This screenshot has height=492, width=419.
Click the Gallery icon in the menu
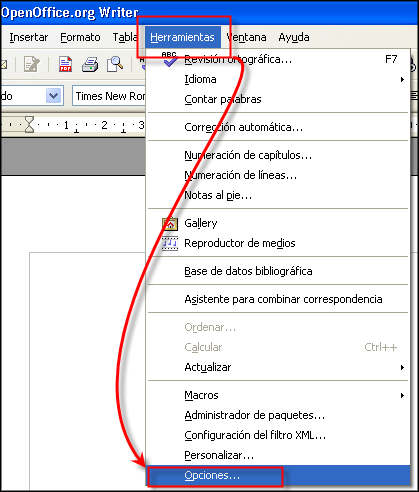click(170, 223)
